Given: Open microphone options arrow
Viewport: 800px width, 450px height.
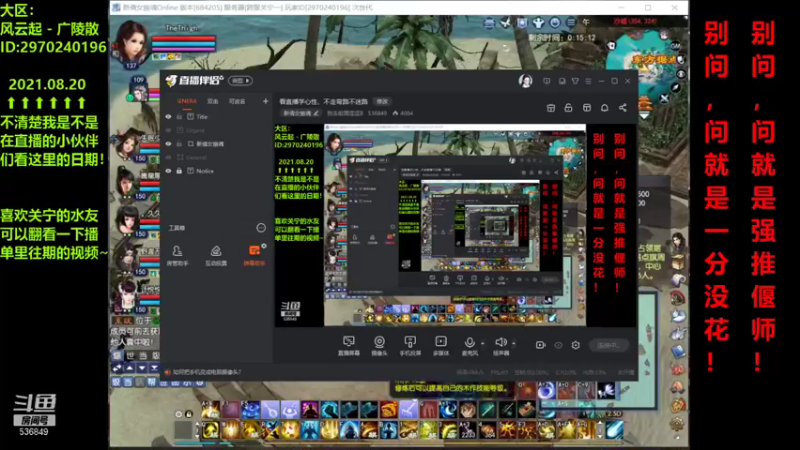Looking at the screenshot, I should [483, 343].
